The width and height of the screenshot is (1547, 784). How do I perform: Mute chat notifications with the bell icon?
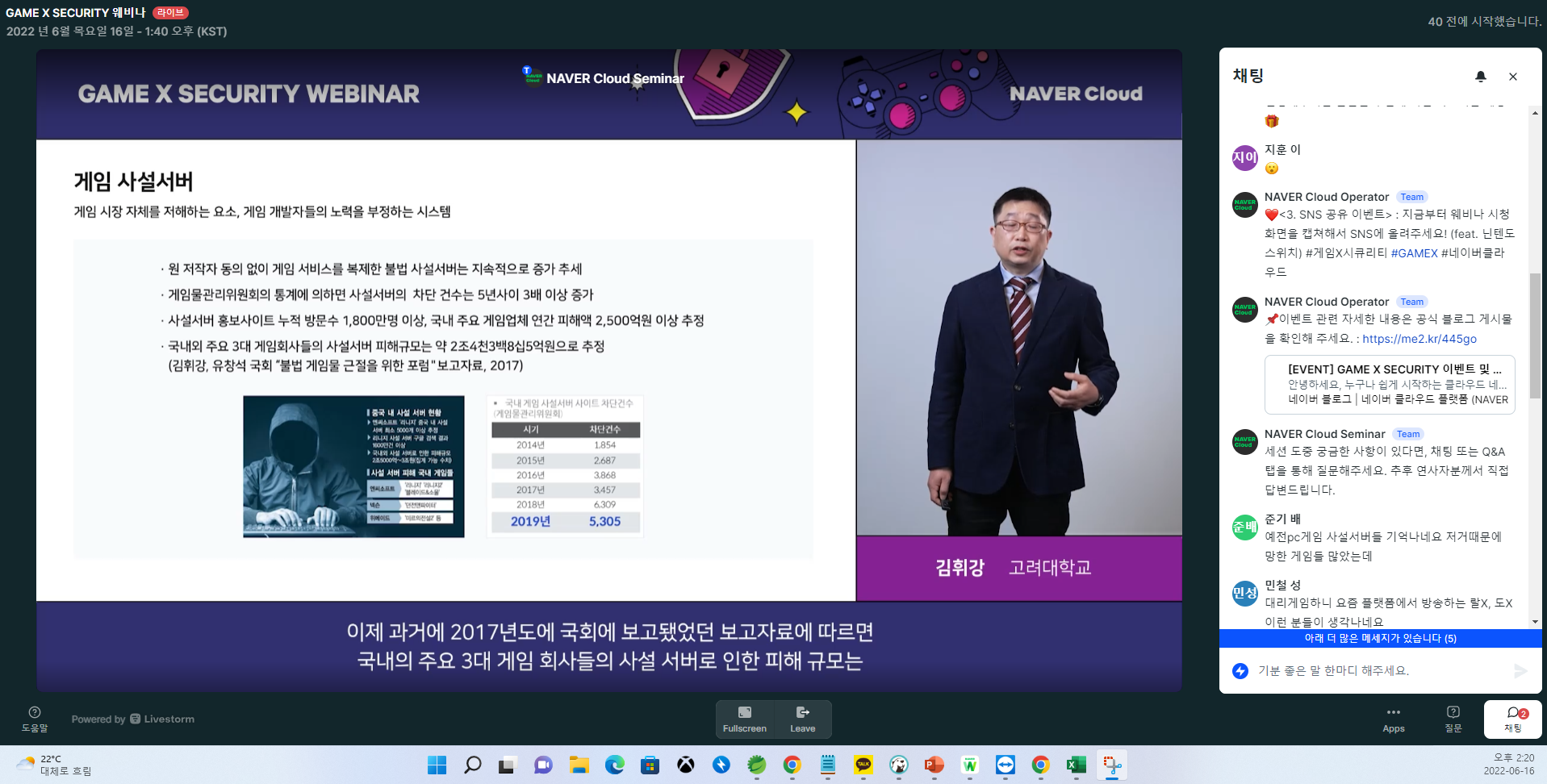pyautogui.click(x=1480, y=77)
